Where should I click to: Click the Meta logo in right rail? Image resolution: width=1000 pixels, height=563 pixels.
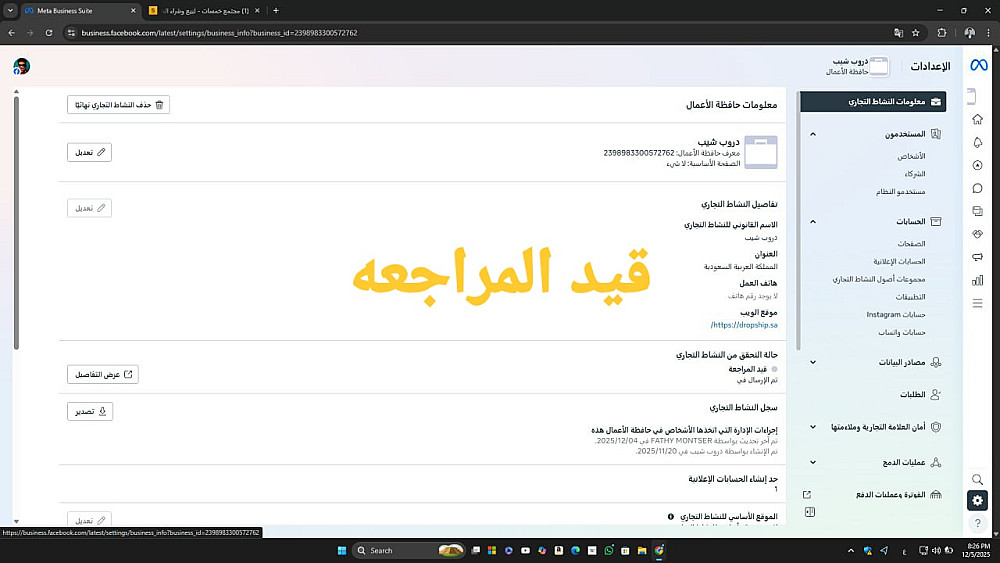[x=978, y=65]
